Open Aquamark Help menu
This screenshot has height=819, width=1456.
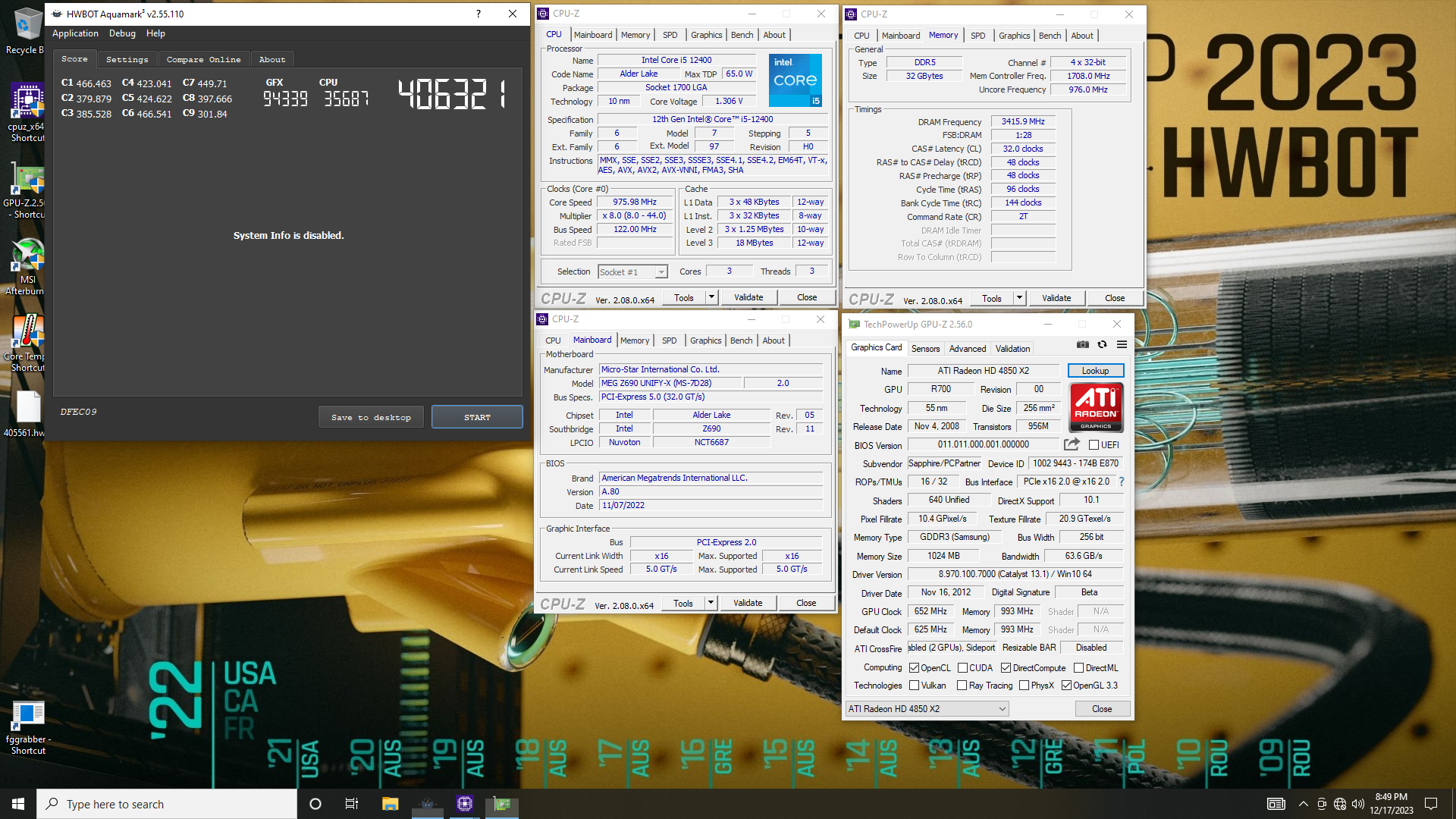[155, 33]
